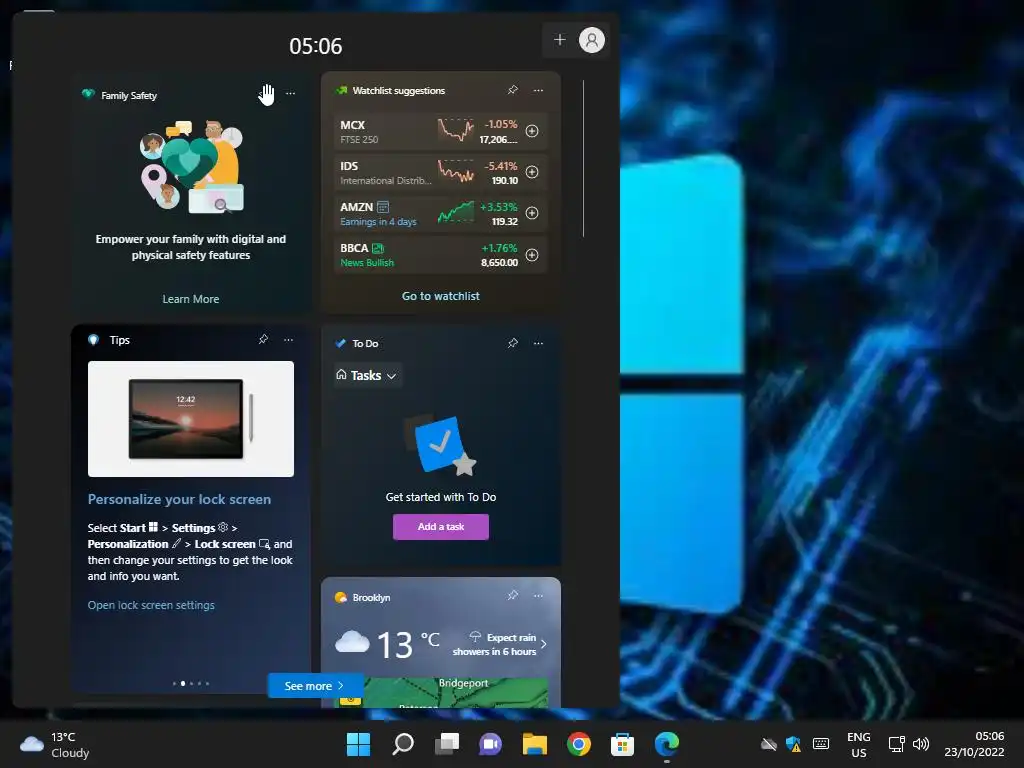Select the second Tips carousel dot

(x=183, y=683)
